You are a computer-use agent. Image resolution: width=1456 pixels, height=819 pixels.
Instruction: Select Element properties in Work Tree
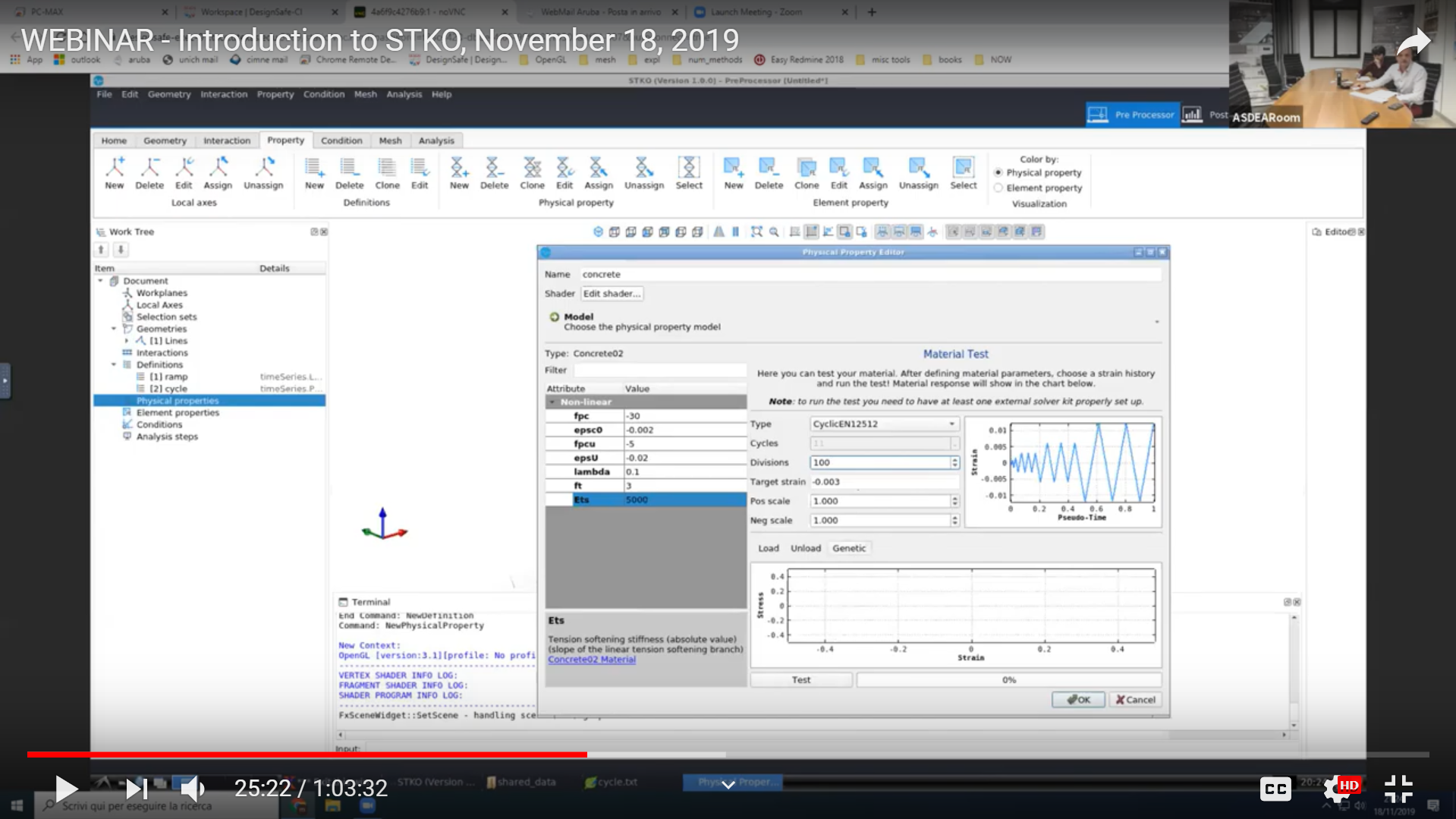178,413
